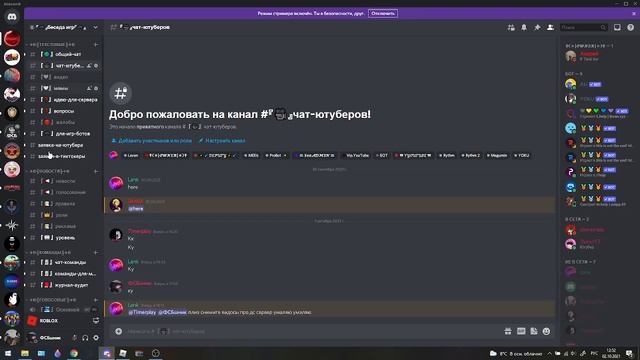Click the message input field
Image resolution: width=640 pixels, height=360 pixels.
click(310, 331)
